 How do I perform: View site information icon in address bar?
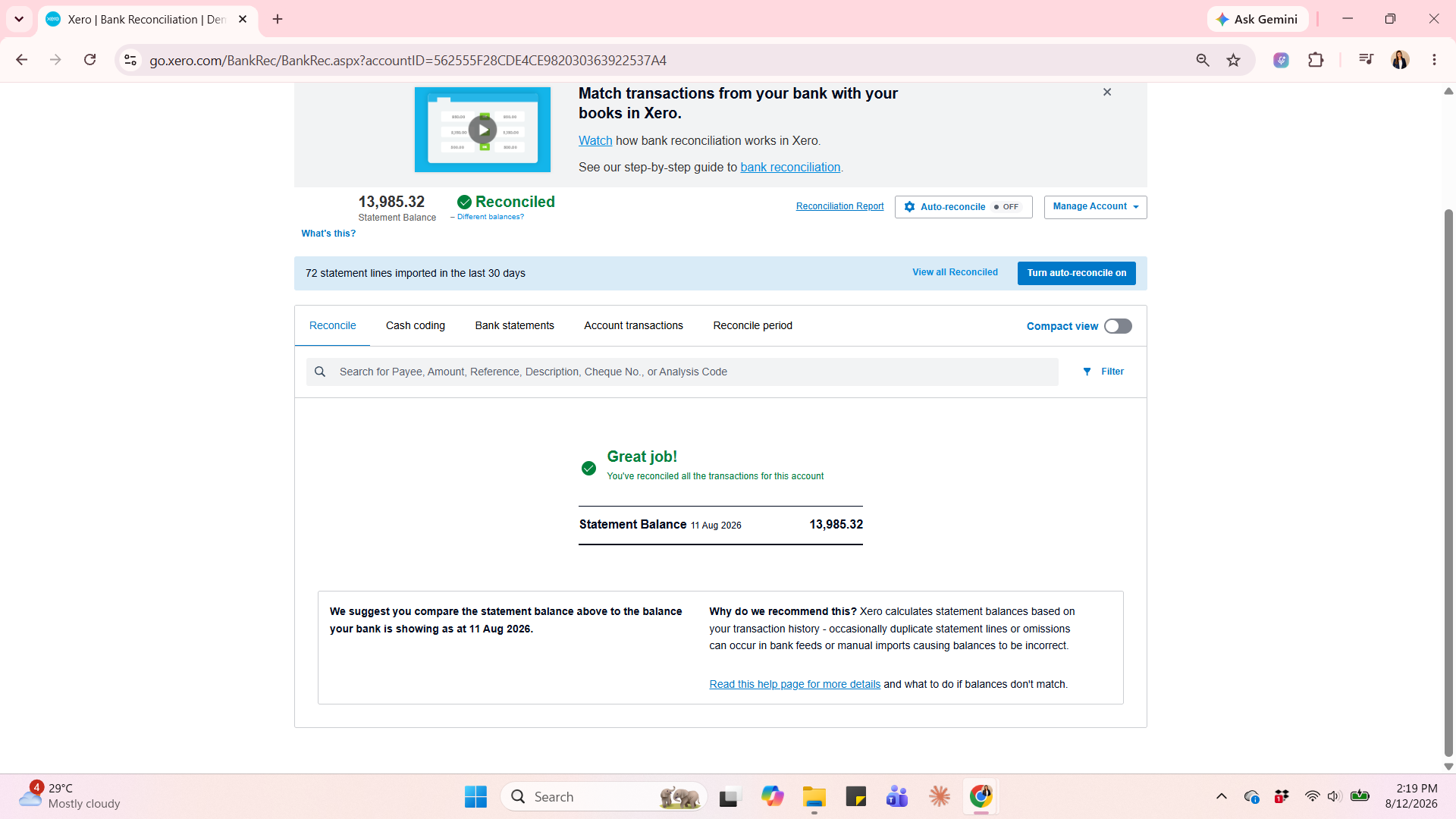[130, 60]
